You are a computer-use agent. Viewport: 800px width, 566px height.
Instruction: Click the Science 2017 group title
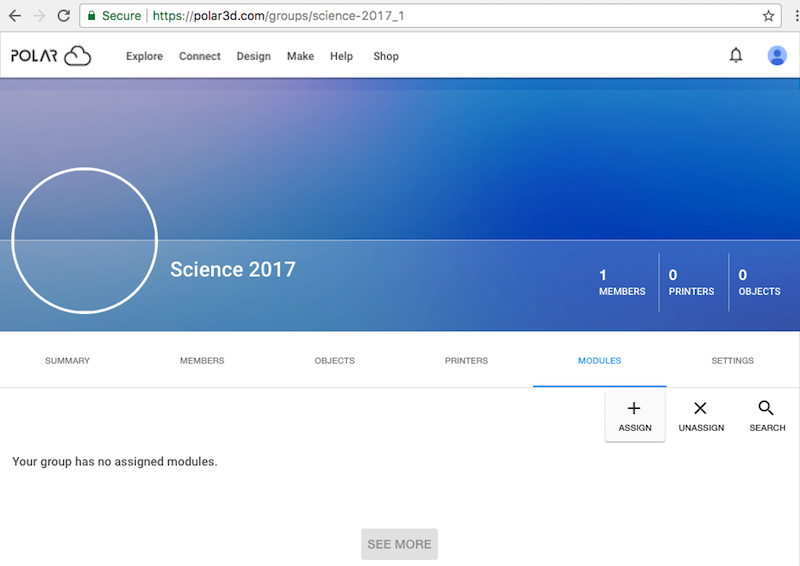point(233,269)
